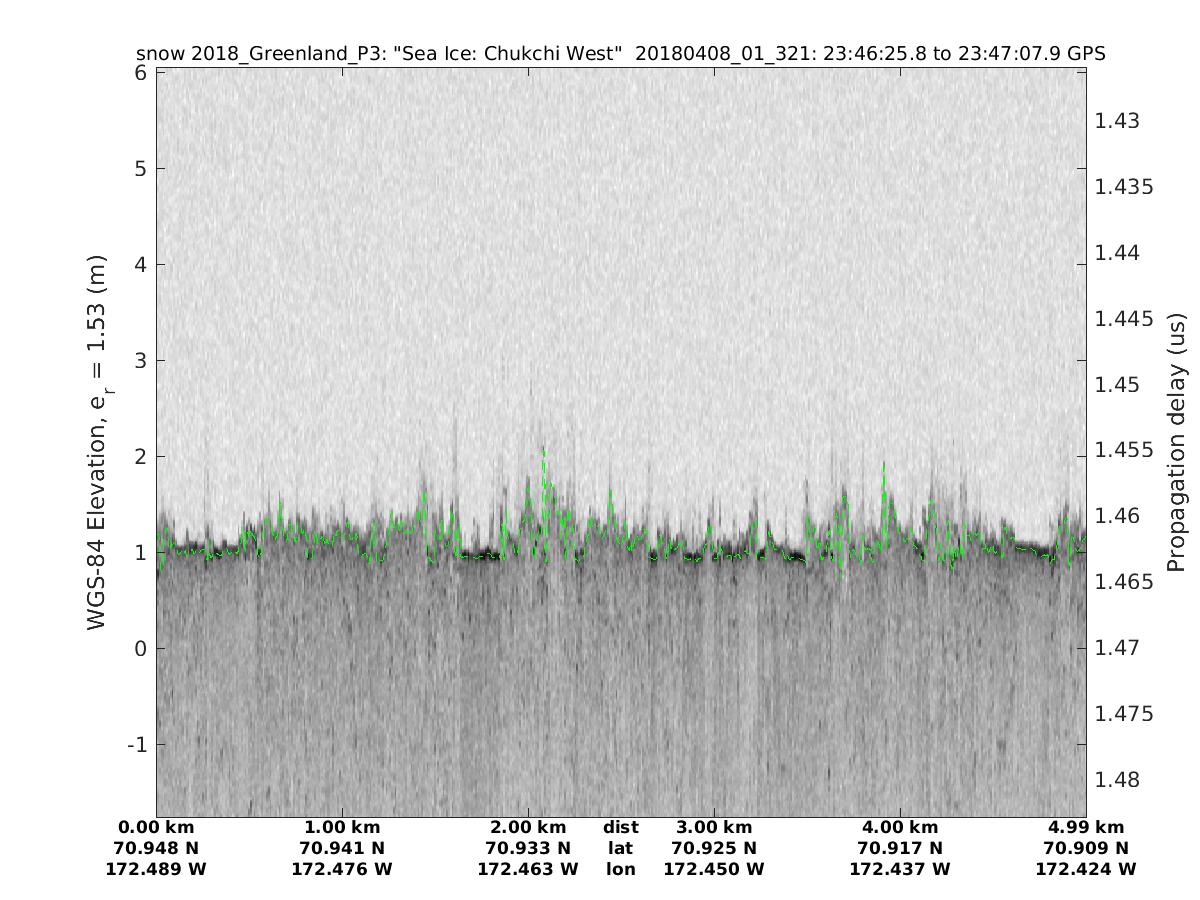Select the longitude value "172.424 W"
The image size is (1200, 900).
tap(1086, 869)
